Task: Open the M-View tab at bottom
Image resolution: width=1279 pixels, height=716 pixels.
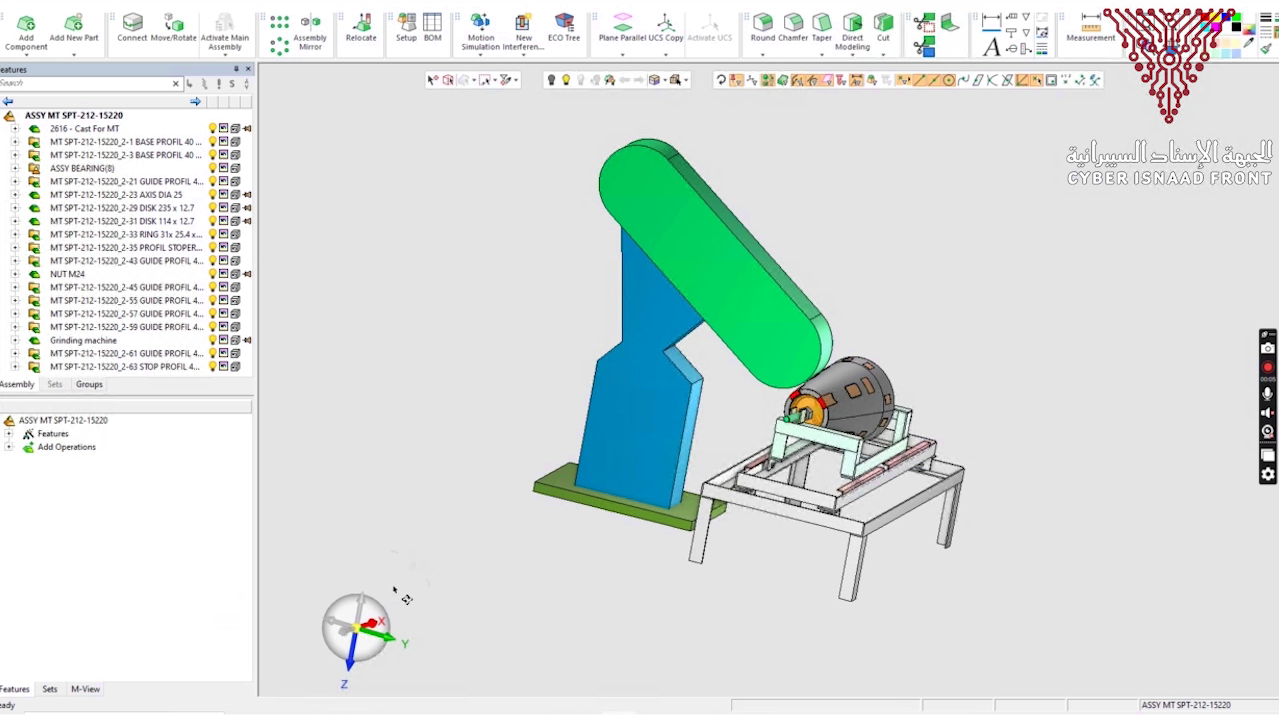Action: tap(85, 689)
